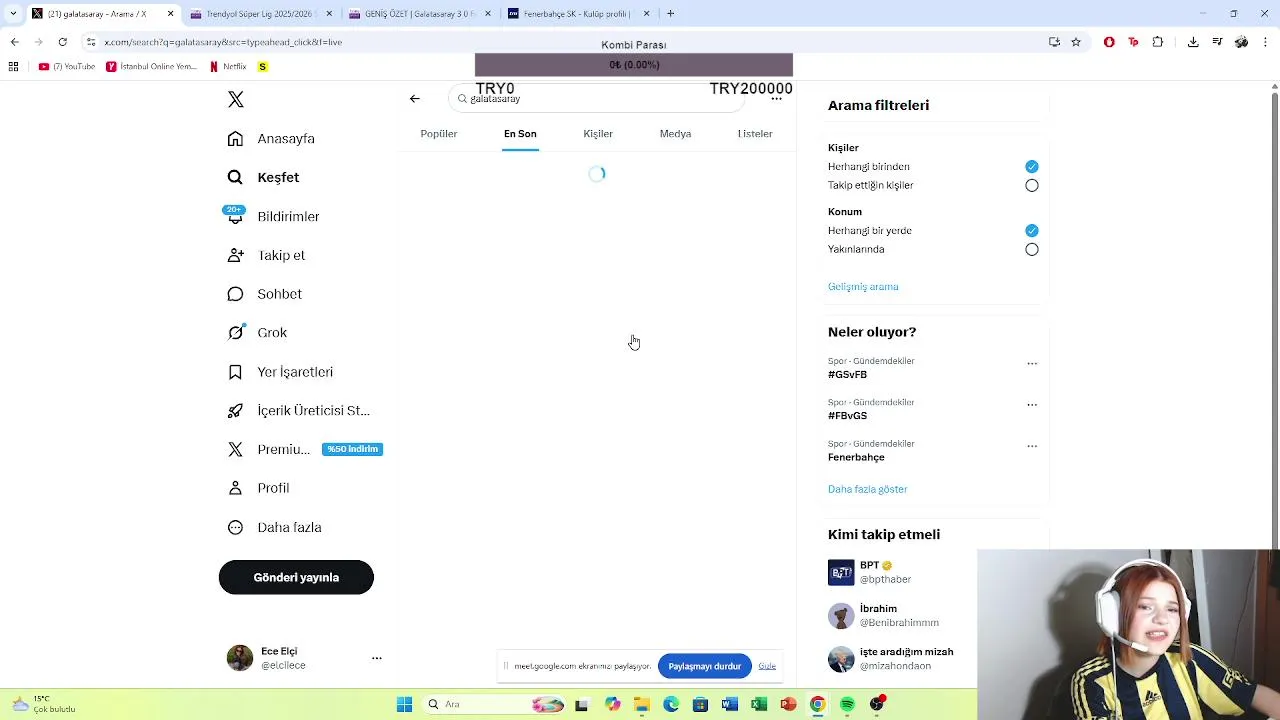
Task: Open the #FBvGS trending topic
Action: [847, 416]
